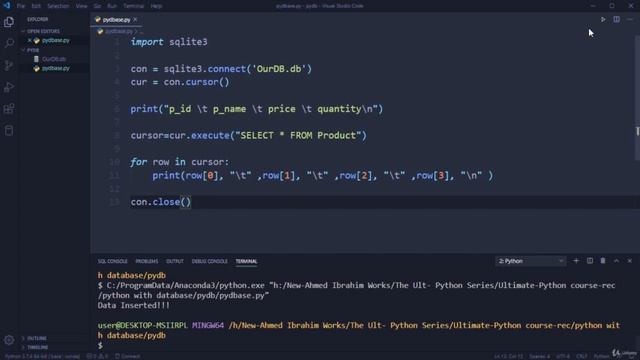Open the Search view in activity bar
The image size is (640, 360).
tap(9, 43)
